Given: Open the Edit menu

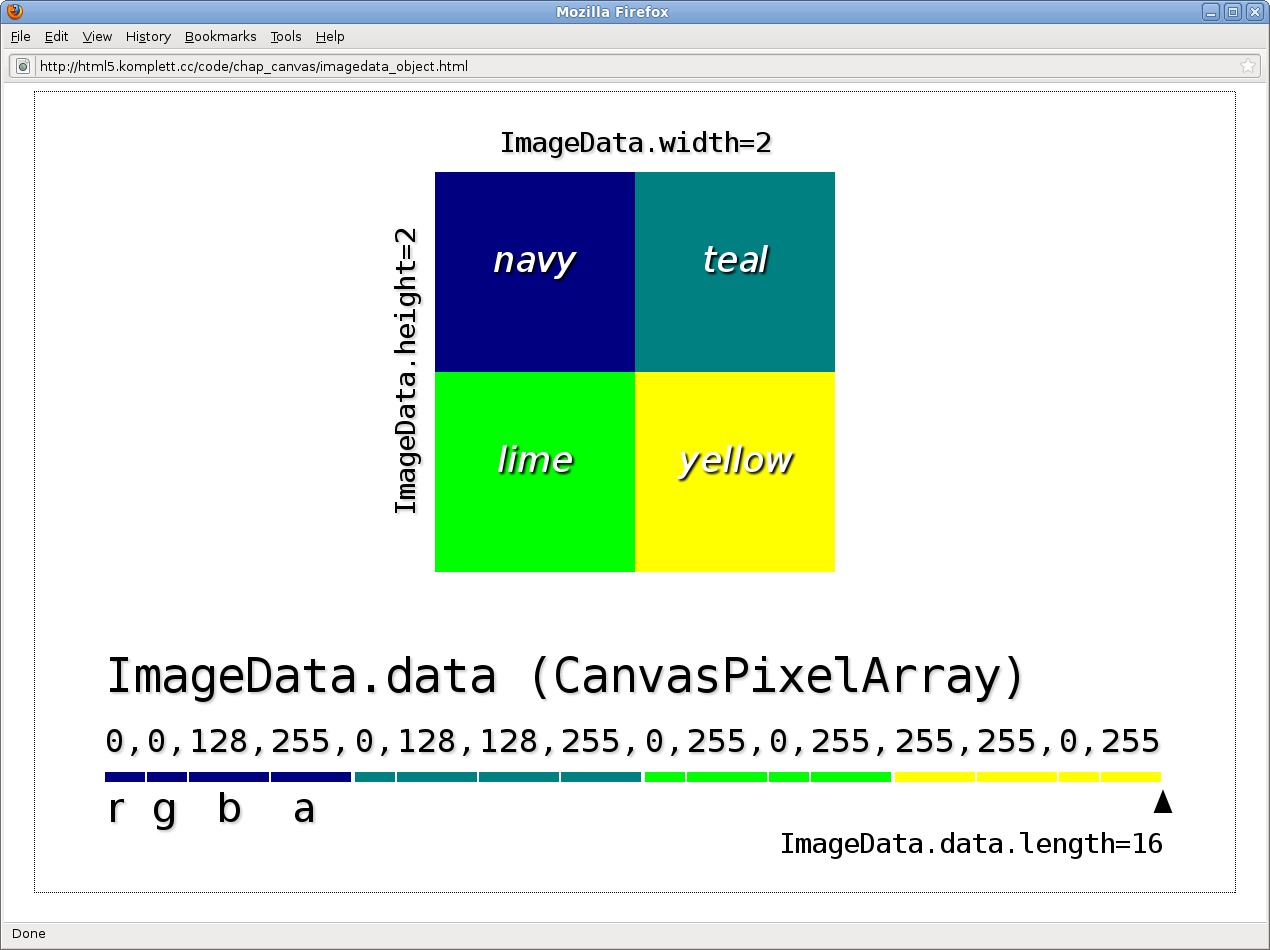Looking at the screenshot, I should [56, 36].
